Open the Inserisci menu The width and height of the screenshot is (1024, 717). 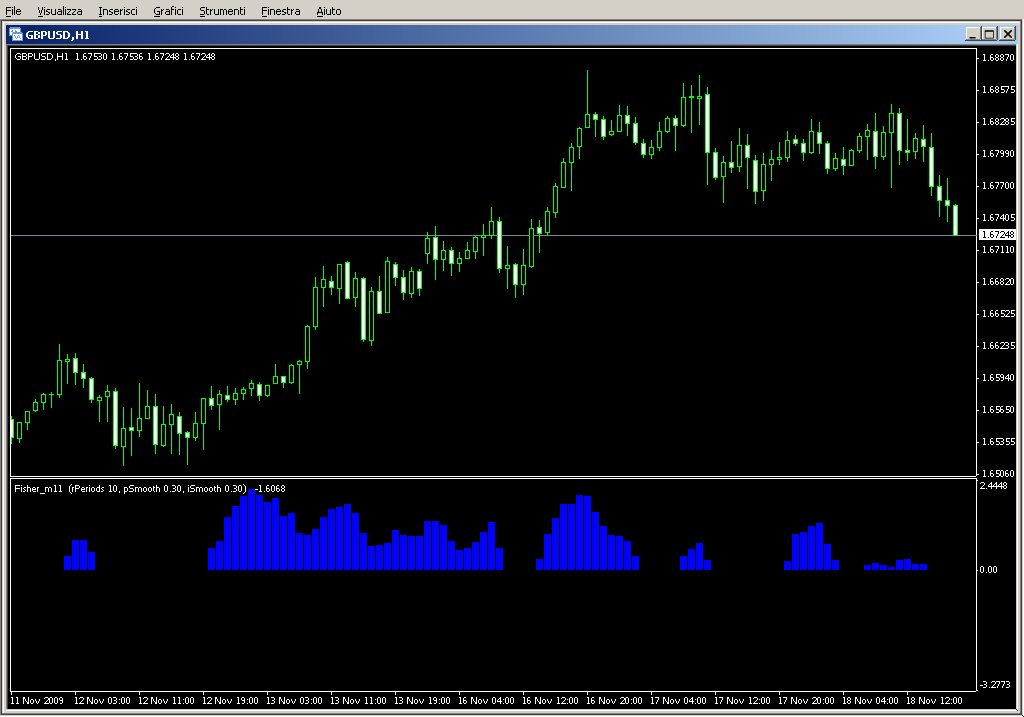pos(118,11)
